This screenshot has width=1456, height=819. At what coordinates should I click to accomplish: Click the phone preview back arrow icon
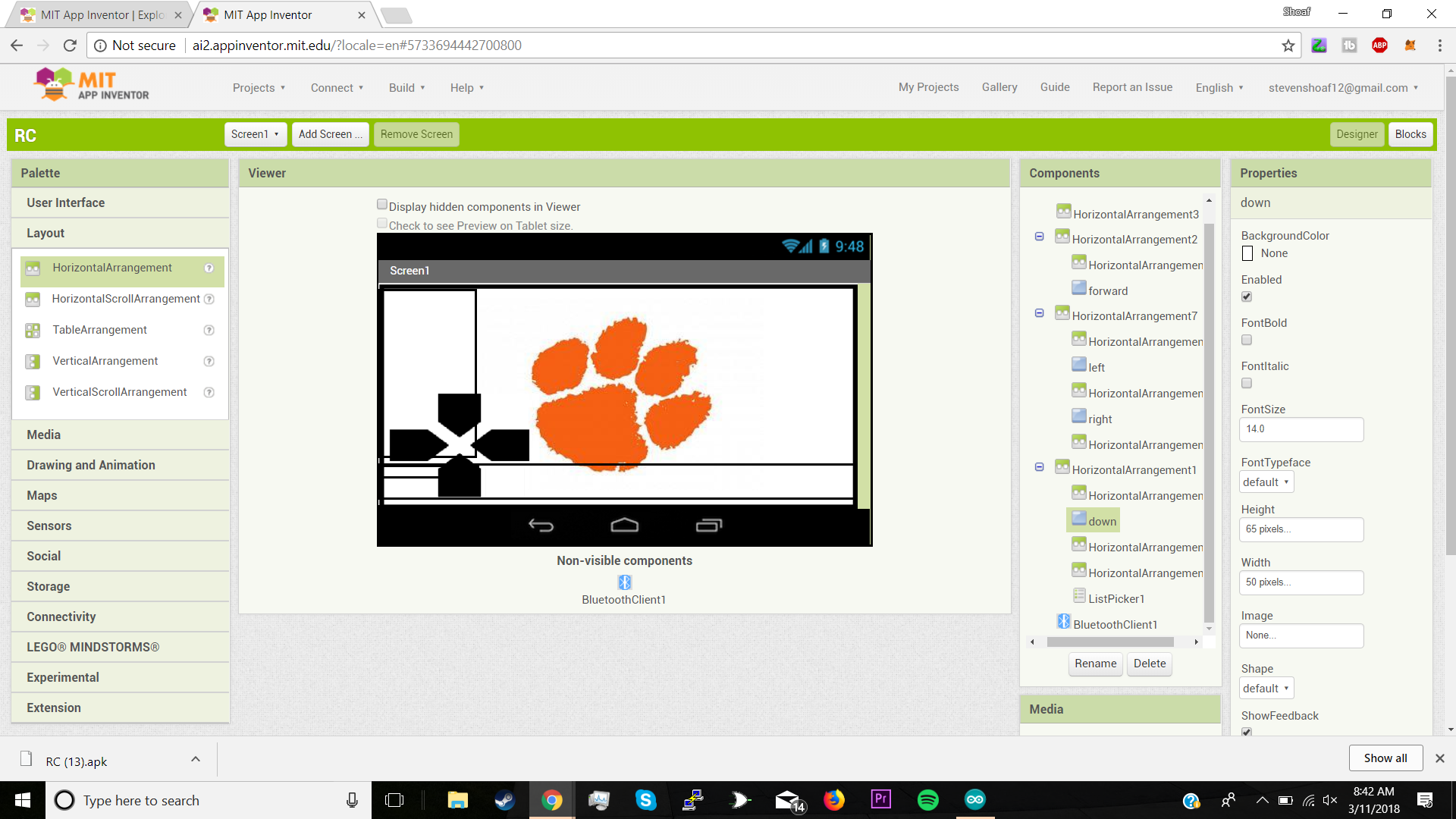point(541,526)
